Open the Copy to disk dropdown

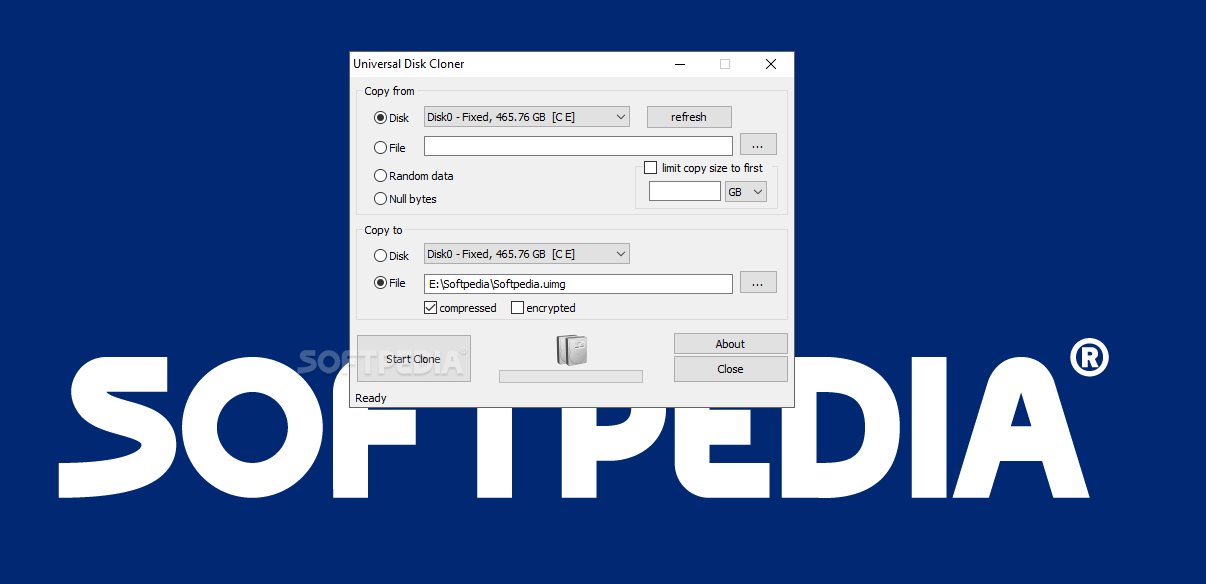pyautogui.click(x=527, y=255)
